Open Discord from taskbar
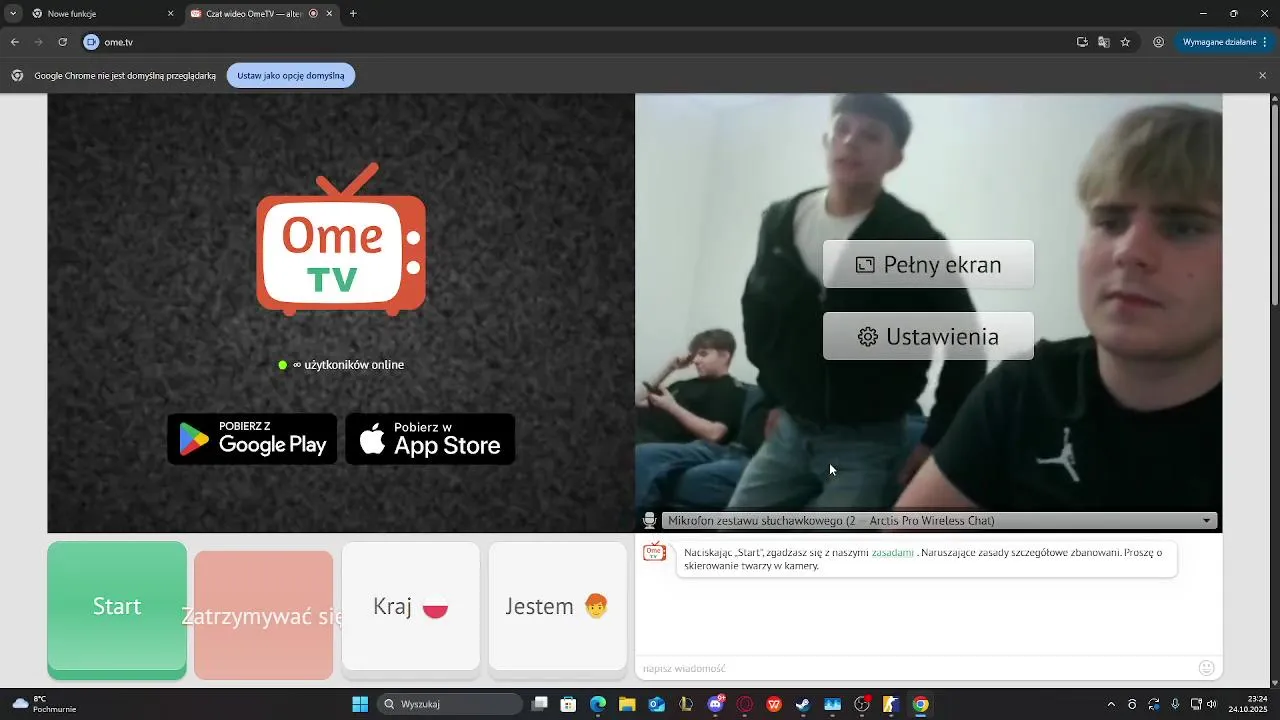The image size is (1280, 720). [x=716, y=704]
